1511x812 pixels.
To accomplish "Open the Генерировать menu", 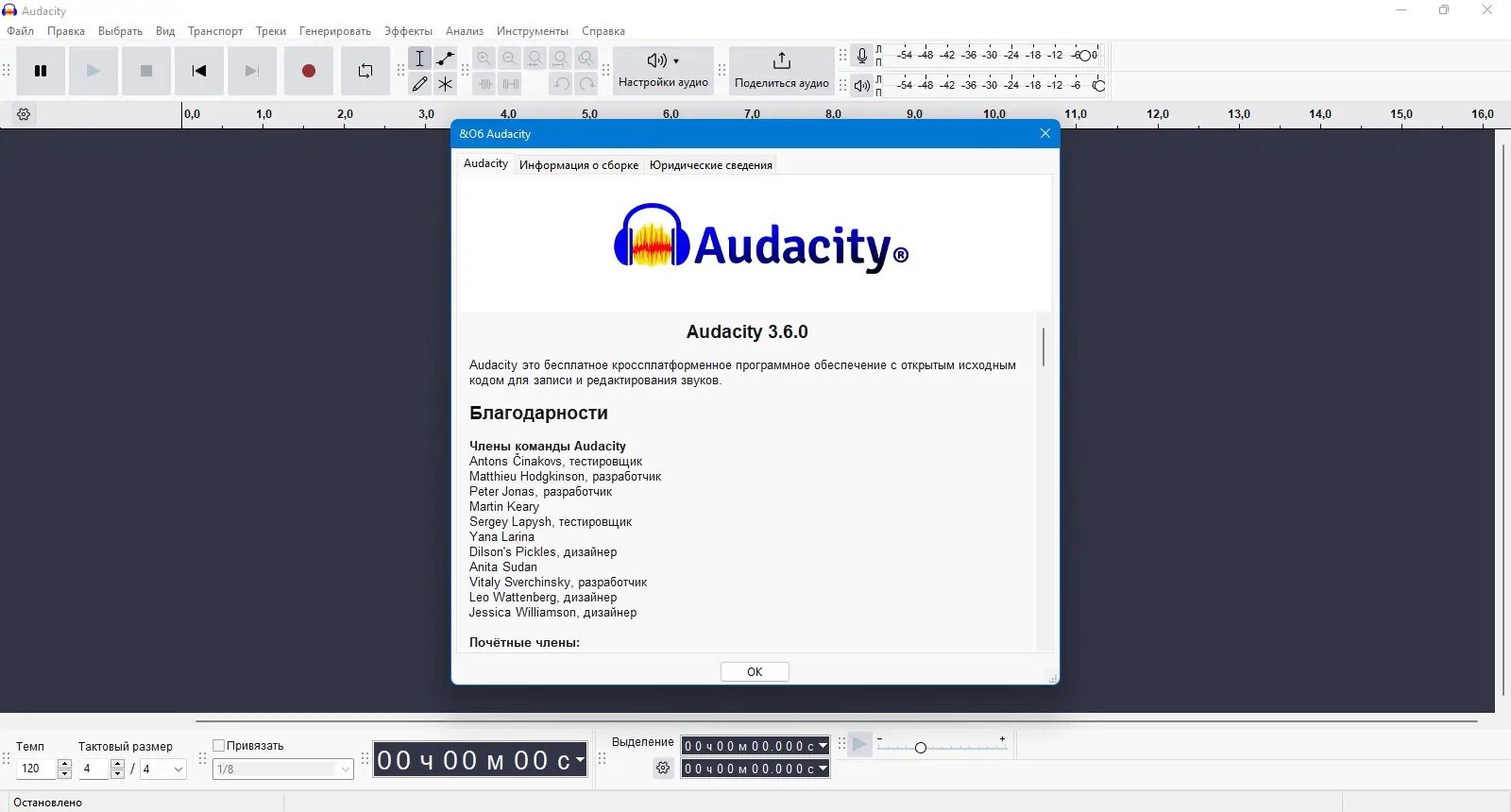I will click(335, 31).
